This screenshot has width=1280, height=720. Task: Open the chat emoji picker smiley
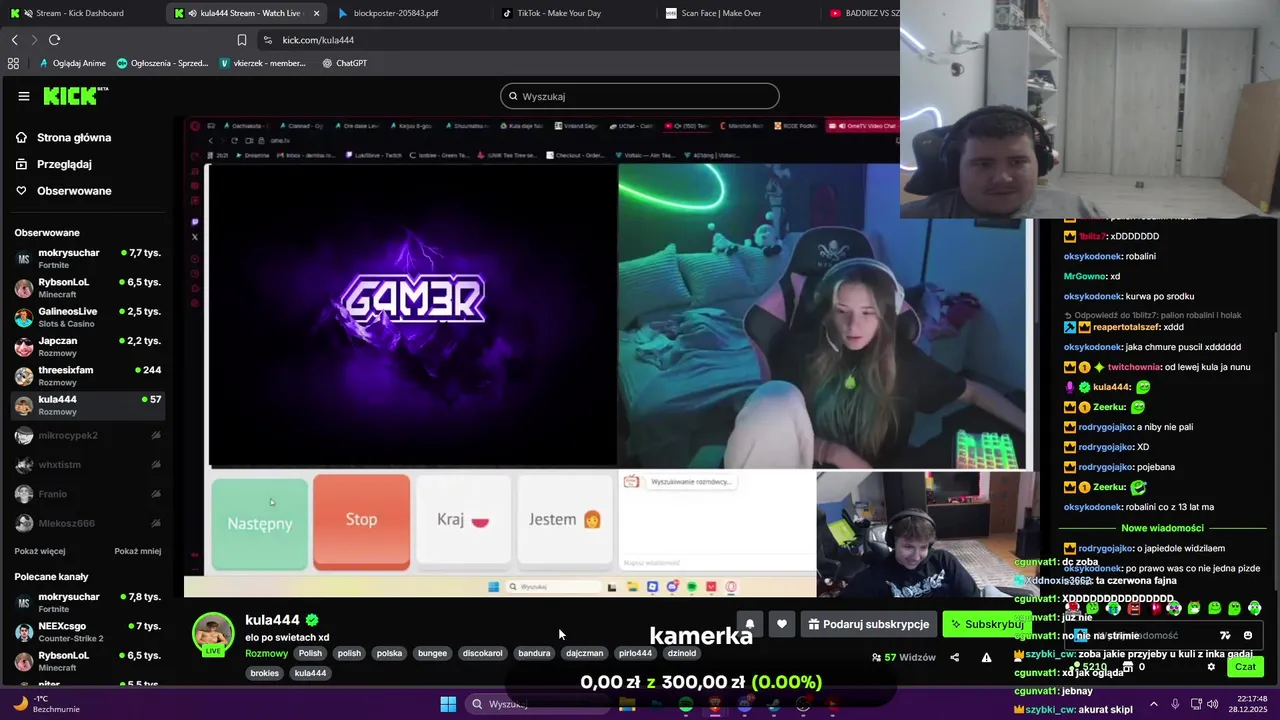pos(1247,635)
